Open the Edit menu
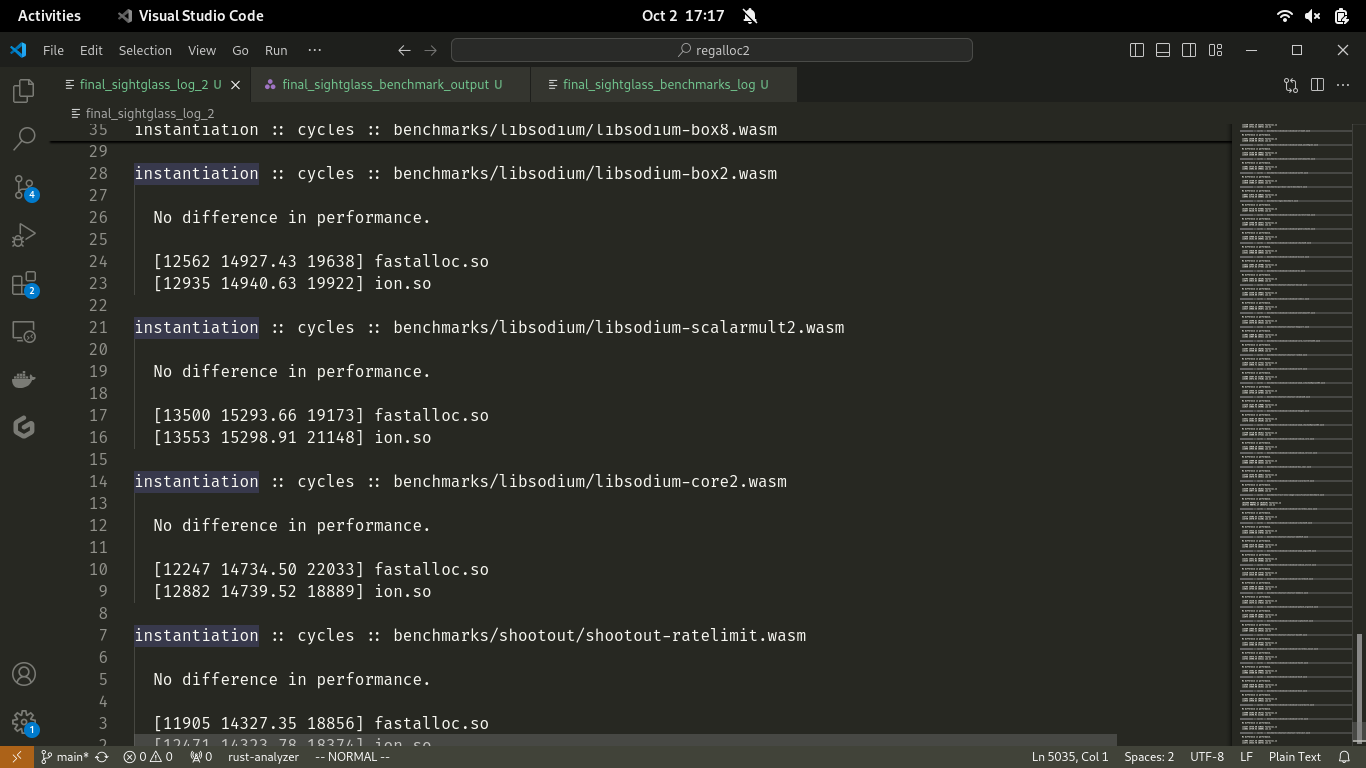Image resolution: width=1366 pixels, height=768 pixels. coord(91,50)
